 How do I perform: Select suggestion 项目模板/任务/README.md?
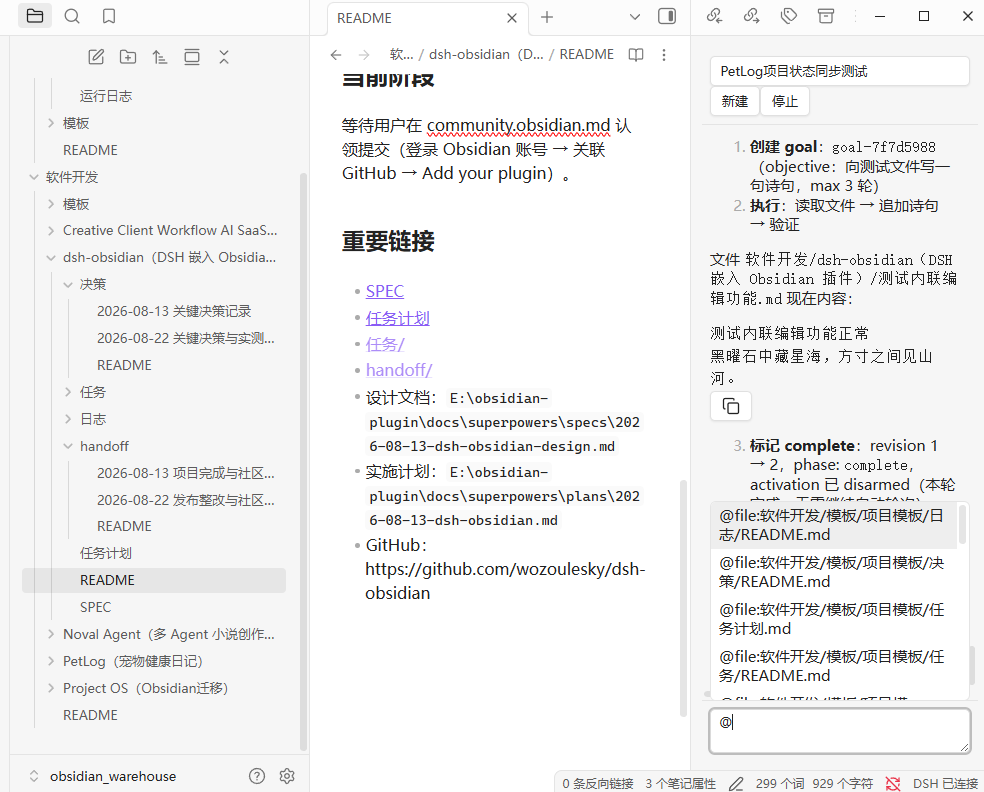pos(834,666)
